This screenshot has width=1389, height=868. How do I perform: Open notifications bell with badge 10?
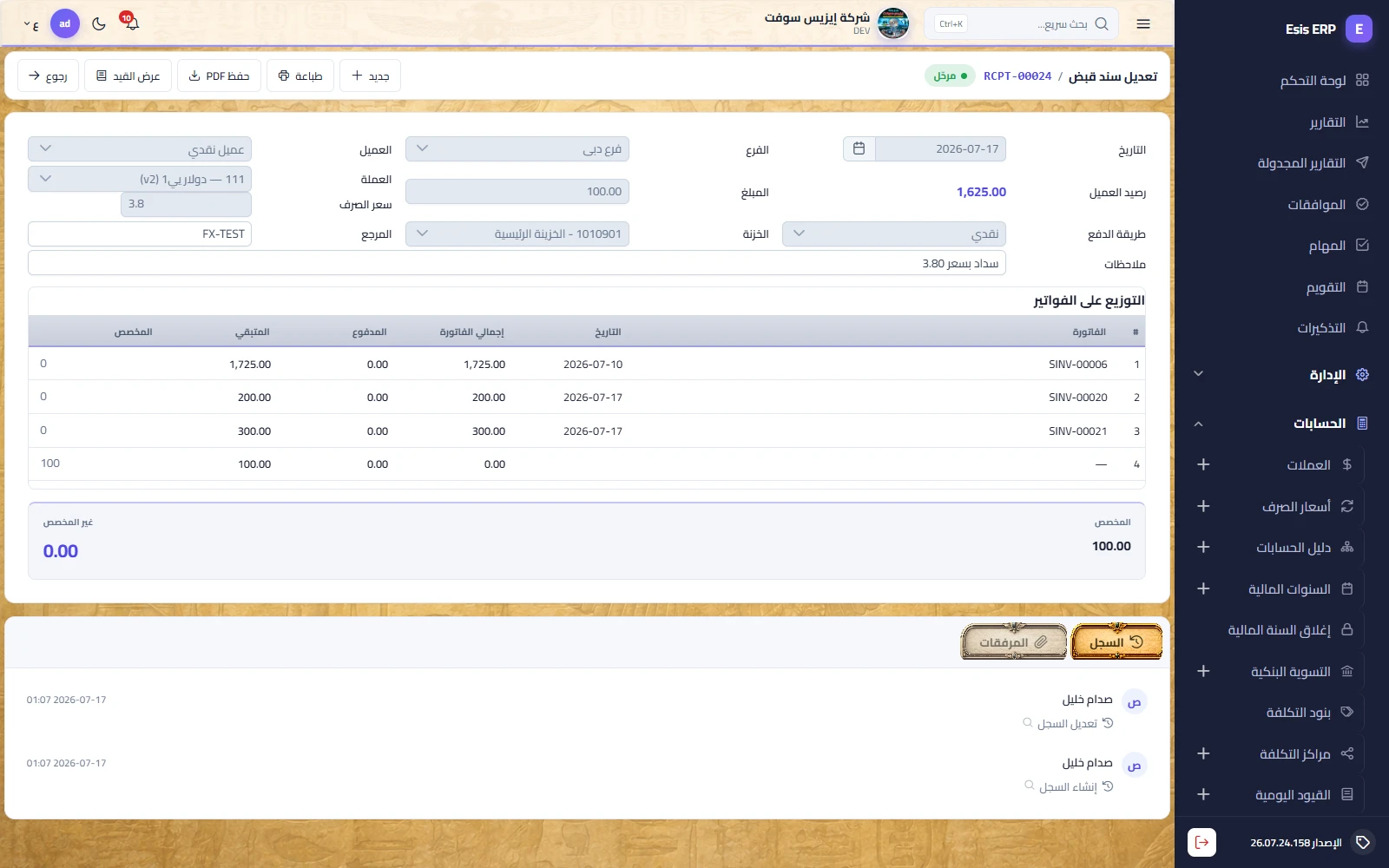coord(131,23)
